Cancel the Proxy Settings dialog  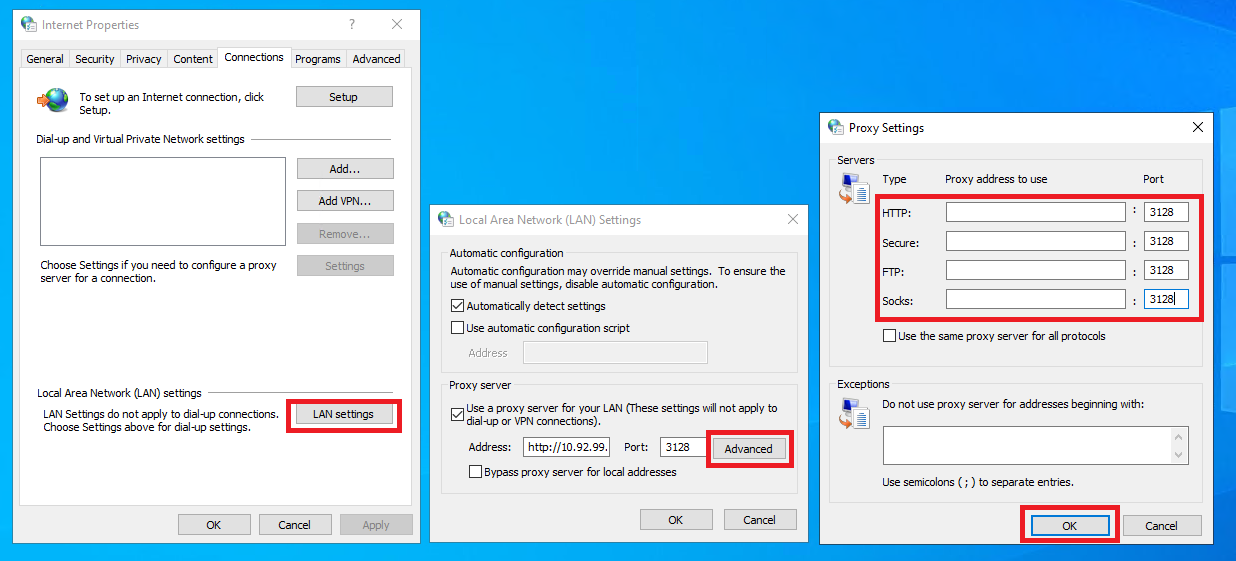tap(1162, 526)
